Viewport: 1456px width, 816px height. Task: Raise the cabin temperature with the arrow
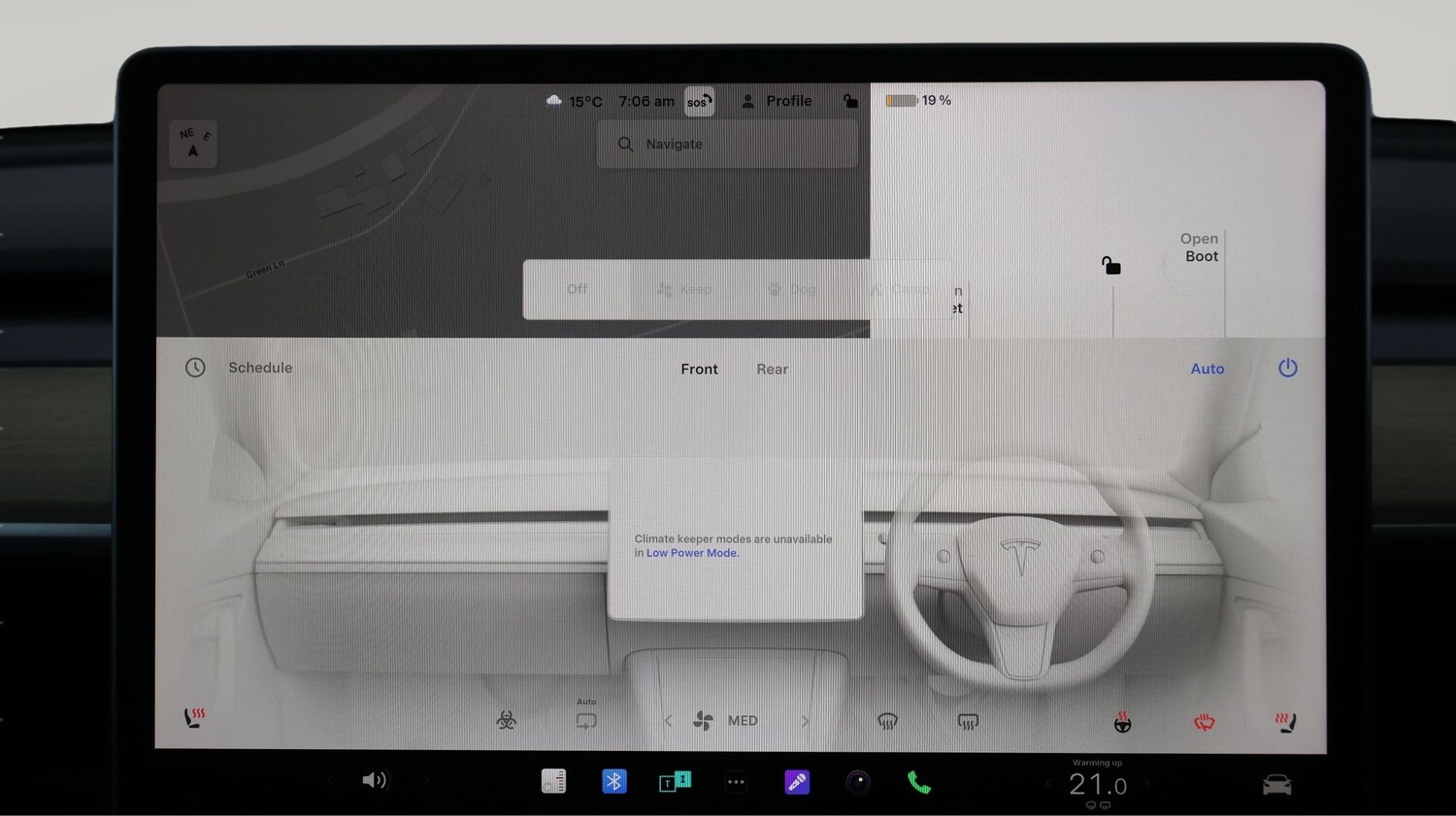pyautogui.click(x=1145, y=784)
